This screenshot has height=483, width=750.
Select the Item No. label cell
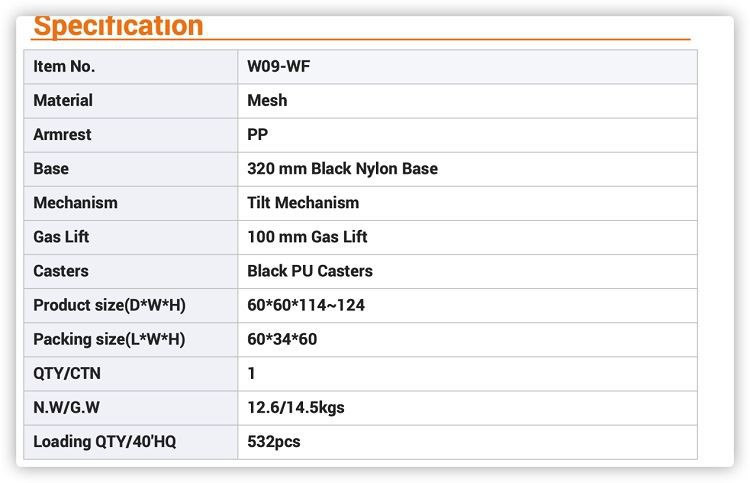tap(64, 67)
